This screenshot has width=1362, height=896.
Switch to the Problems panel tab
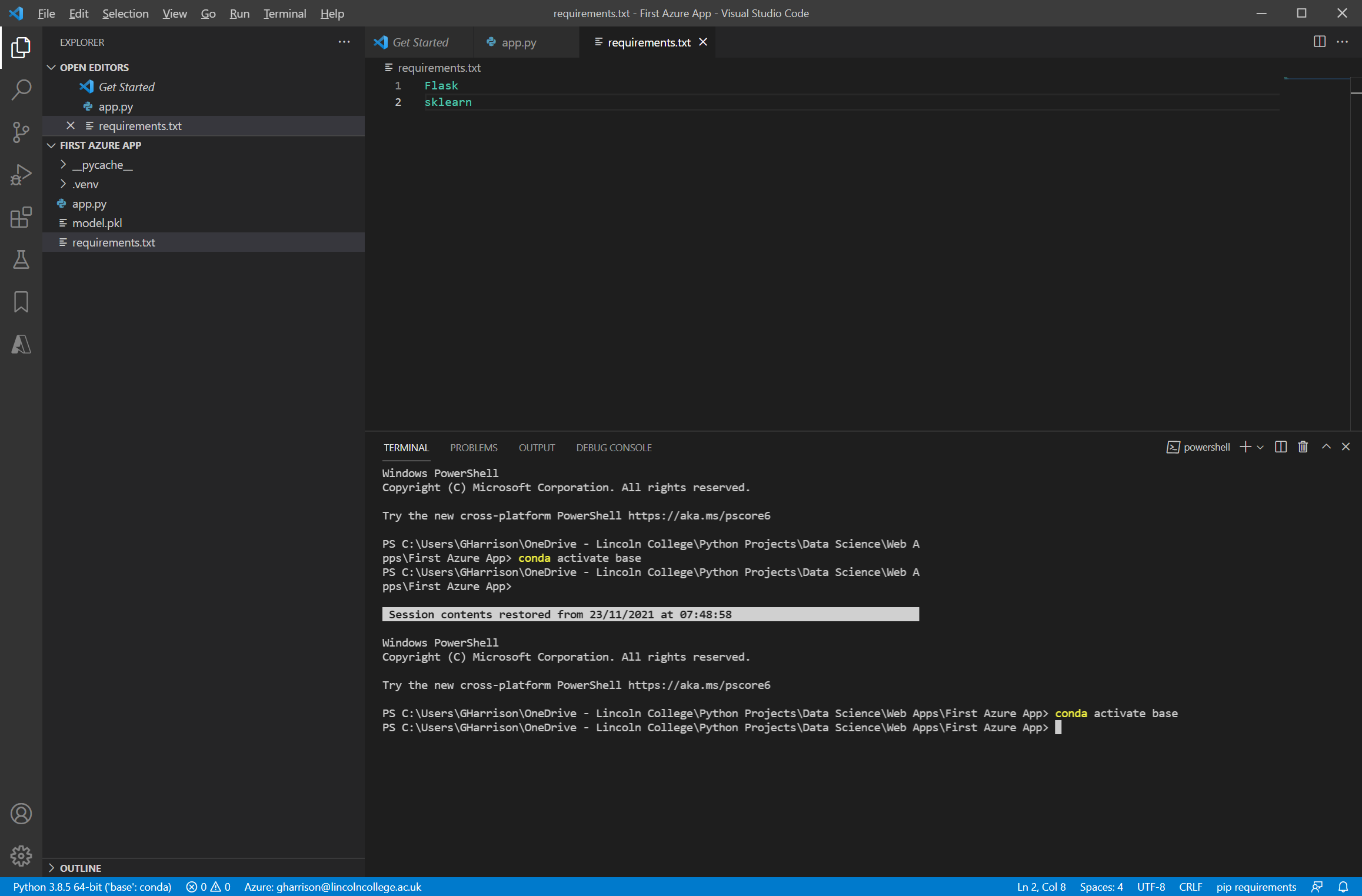[x=474, y=448]
